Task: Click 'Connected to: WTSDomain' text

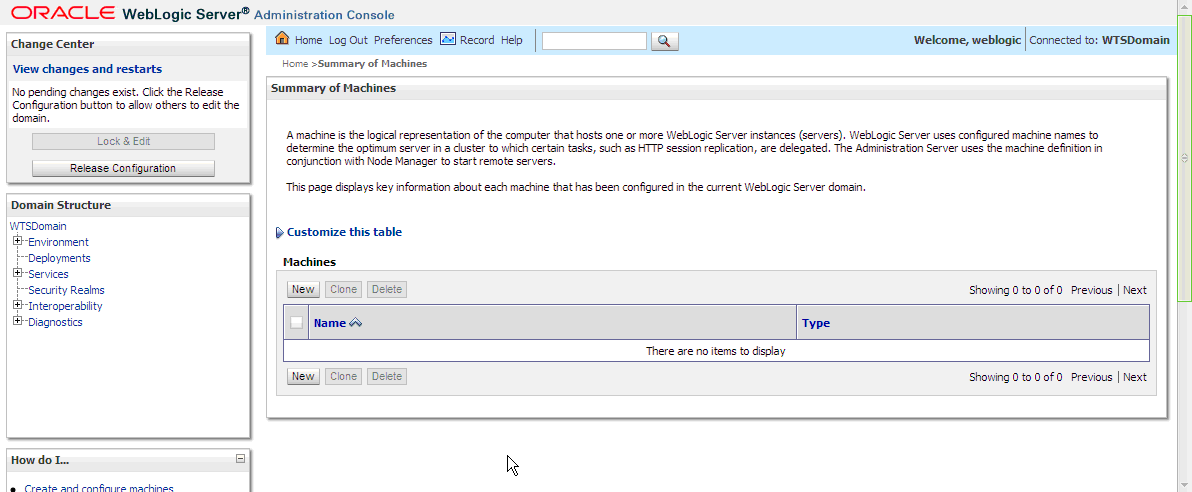Action: pos(1099,40)
